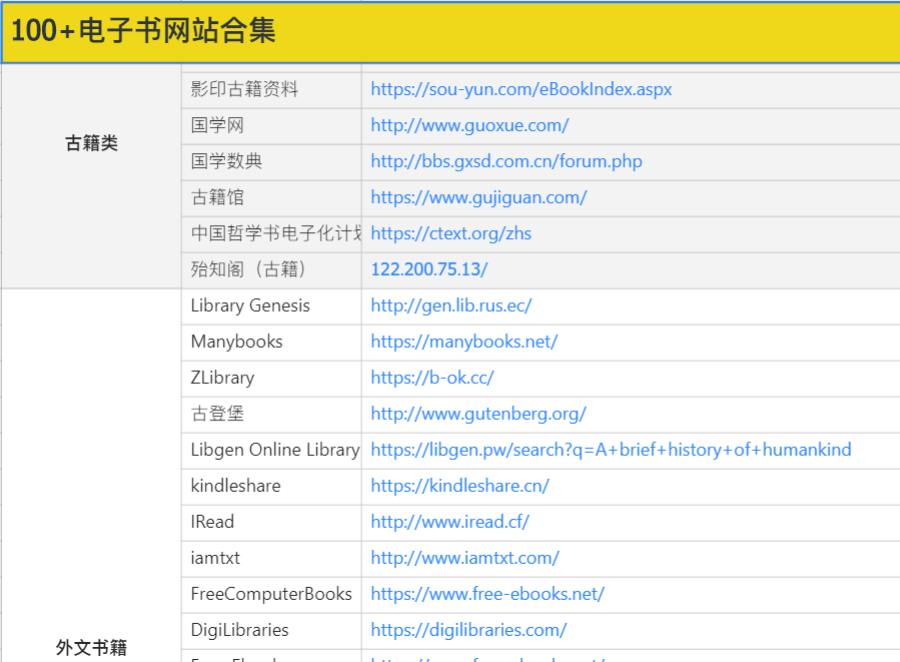Open the www.iamtxt.com link
This screenshot has width=900, height=662.
coord(465,558)
